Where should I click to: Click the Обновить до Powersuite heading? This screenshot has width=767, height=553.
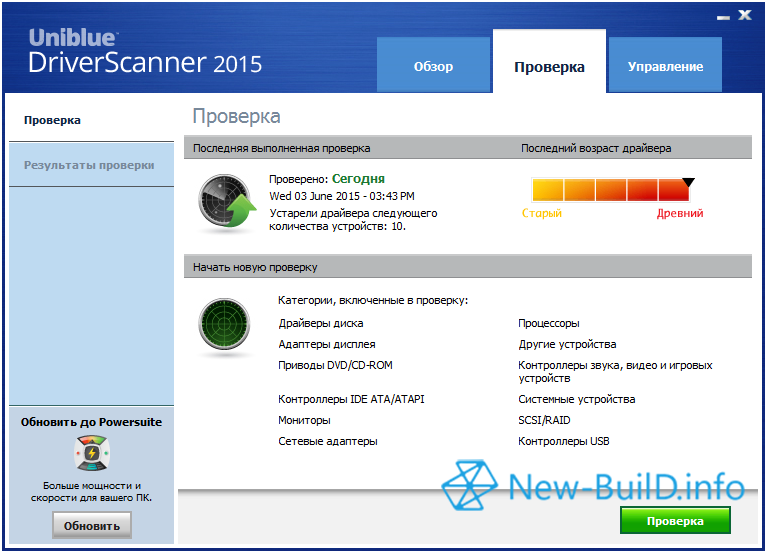[x=91, y=422]
